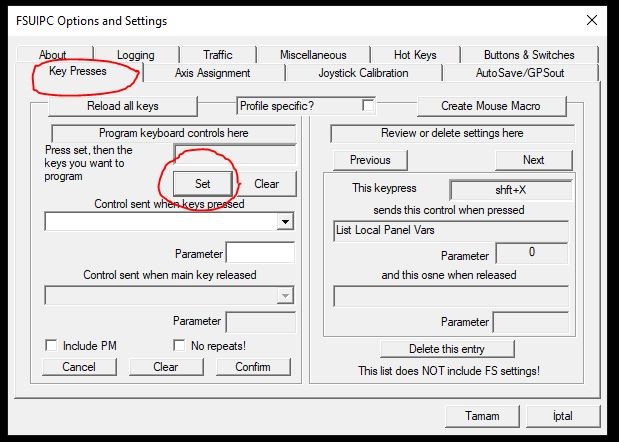
Task: Expand the 'Control sent when keys pressed' dropdown
Action: [285, 221]
